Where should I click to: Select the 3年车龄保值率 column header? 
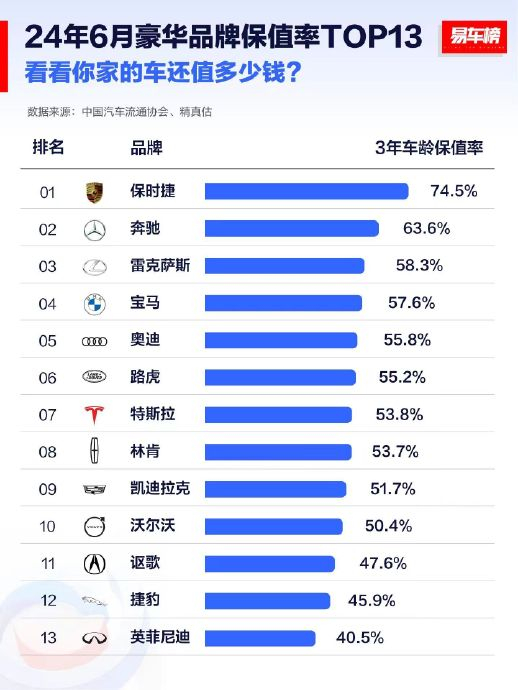pyautogui.click(x=429, y=148)
